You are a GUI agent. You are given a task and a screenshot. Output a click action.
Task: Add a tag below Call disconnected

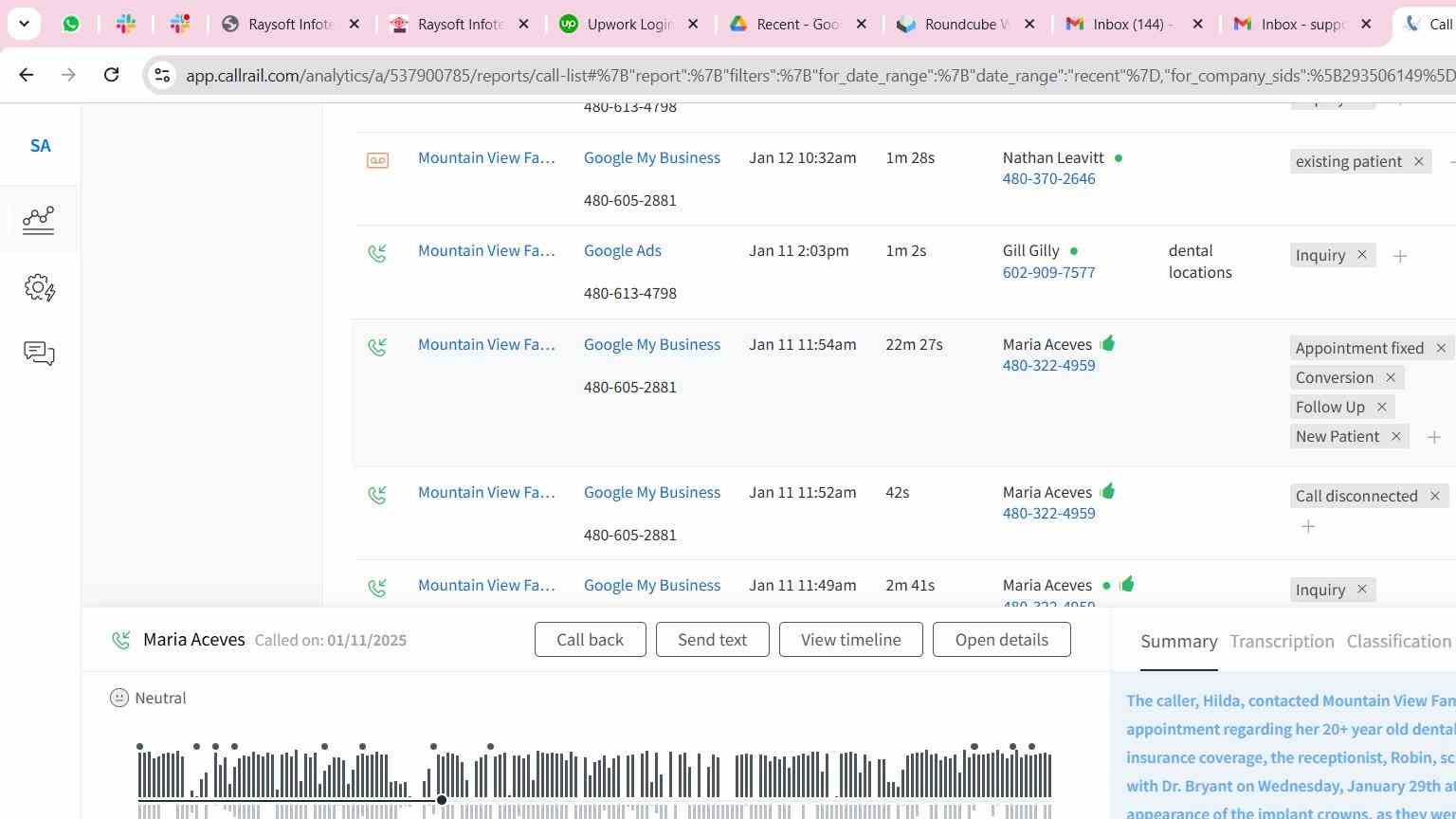pyautogui.click(x=1308, y=526)
